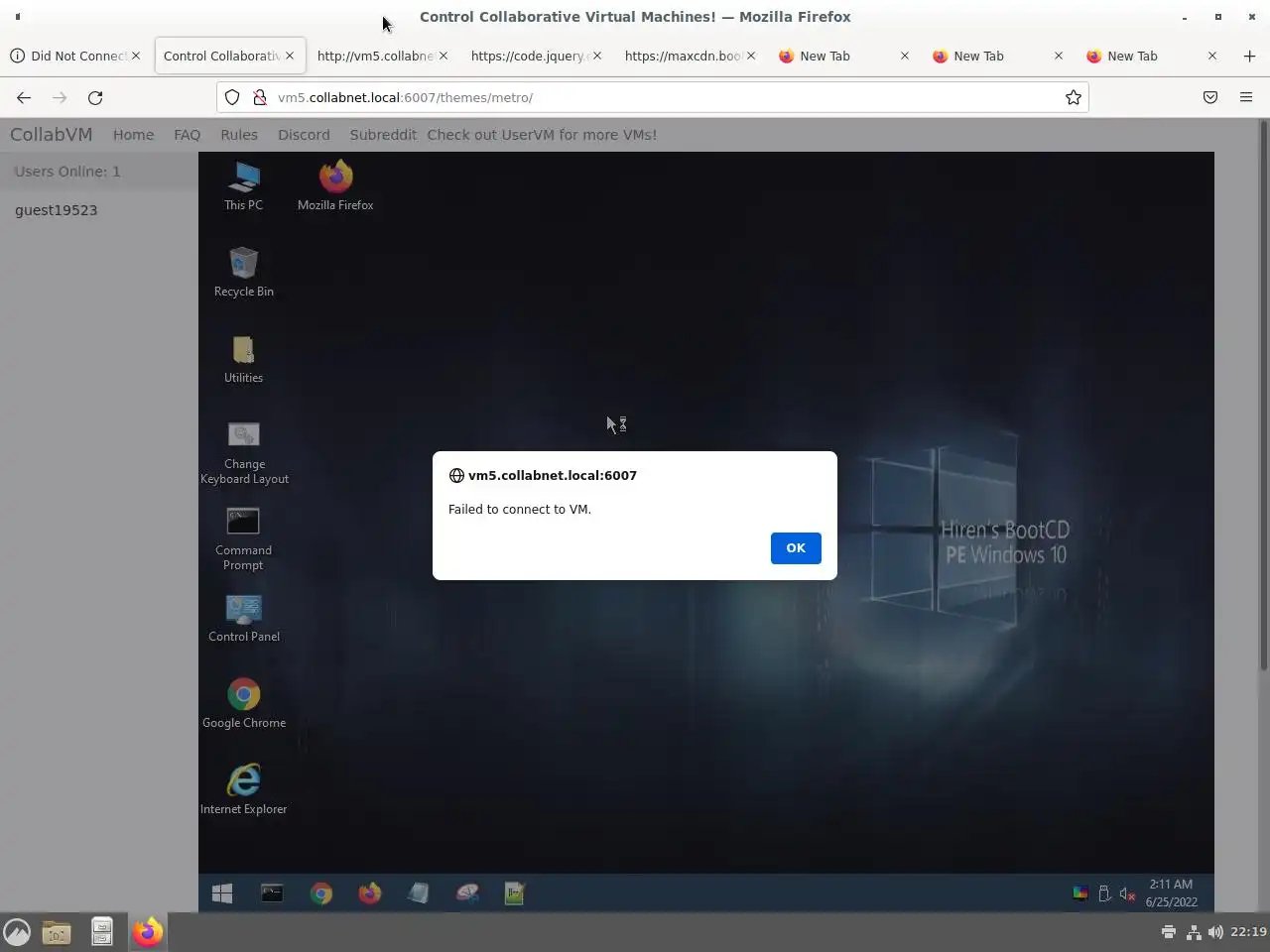Open Change Keyboard Layout desktop icon

(x=244, y=453)
